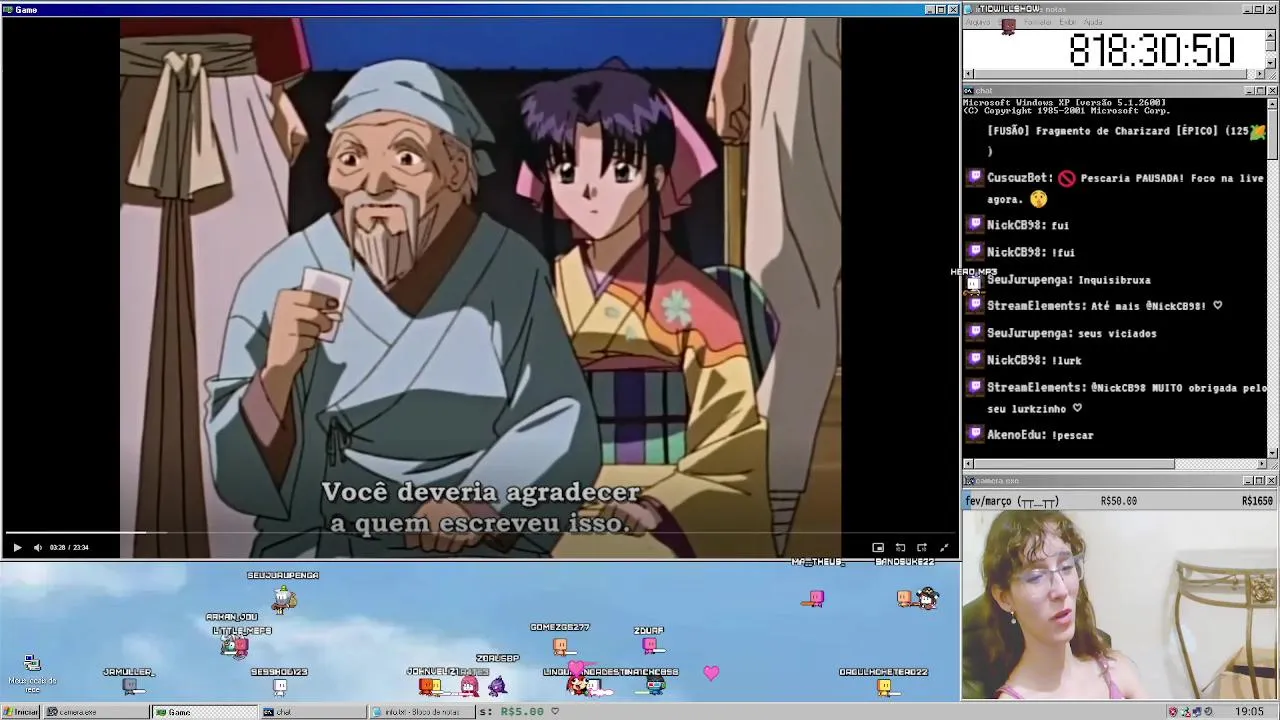Play the video in the Game window
The width and height of the screenshot is (1280, 720).
coord(17,547)
